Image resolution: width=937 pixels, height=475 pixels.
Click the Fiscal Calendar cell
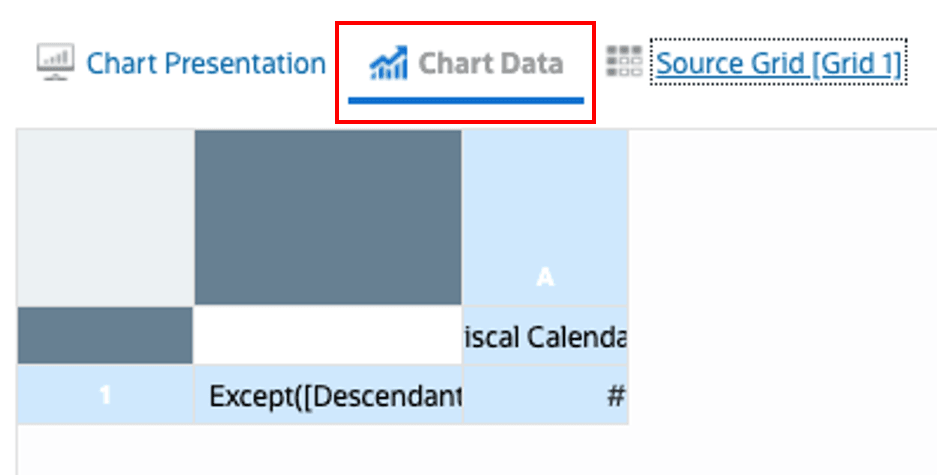point(545,336)
